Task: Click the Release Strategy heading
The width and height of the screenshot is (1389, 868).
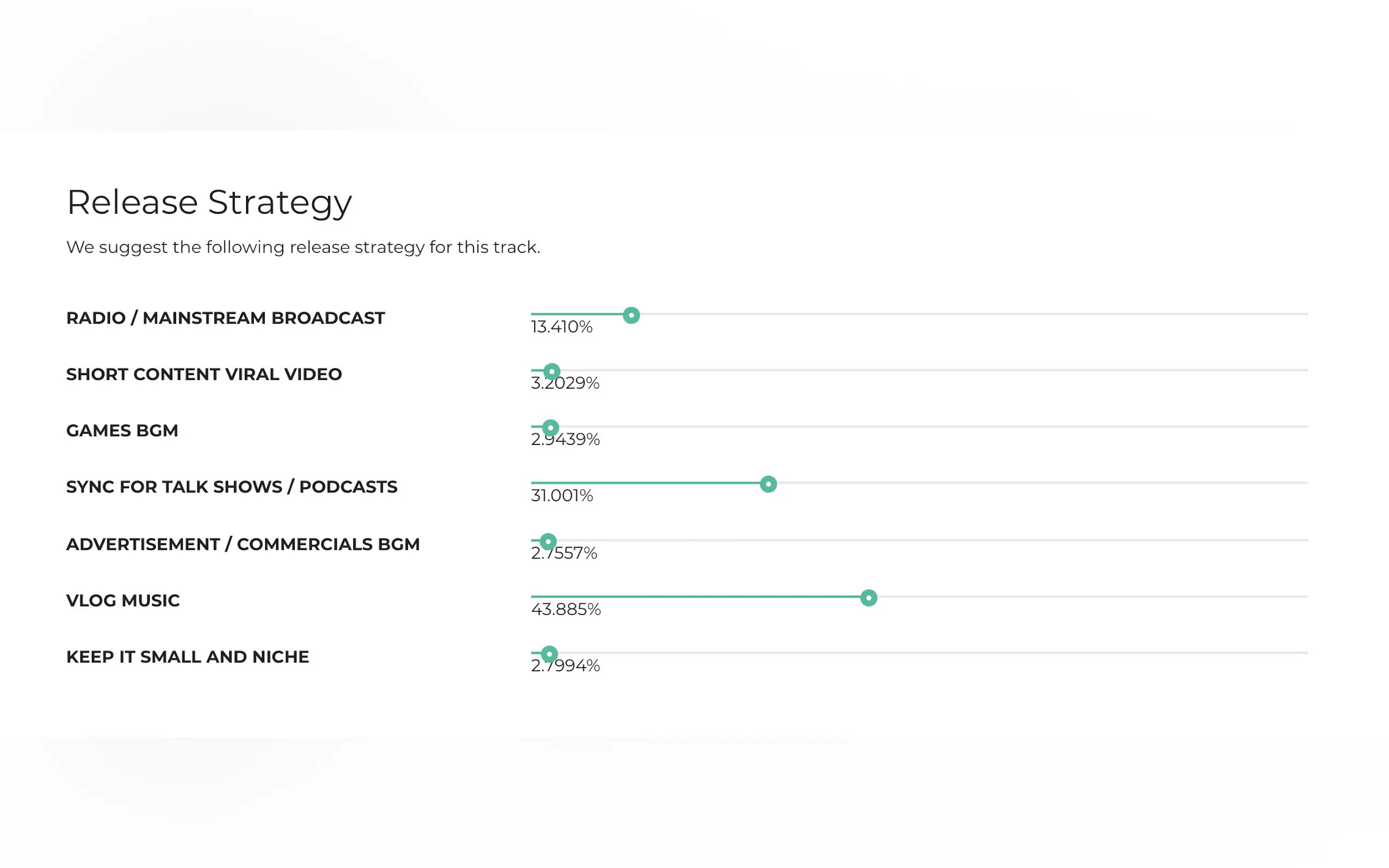Action: (x=209, y=202)
